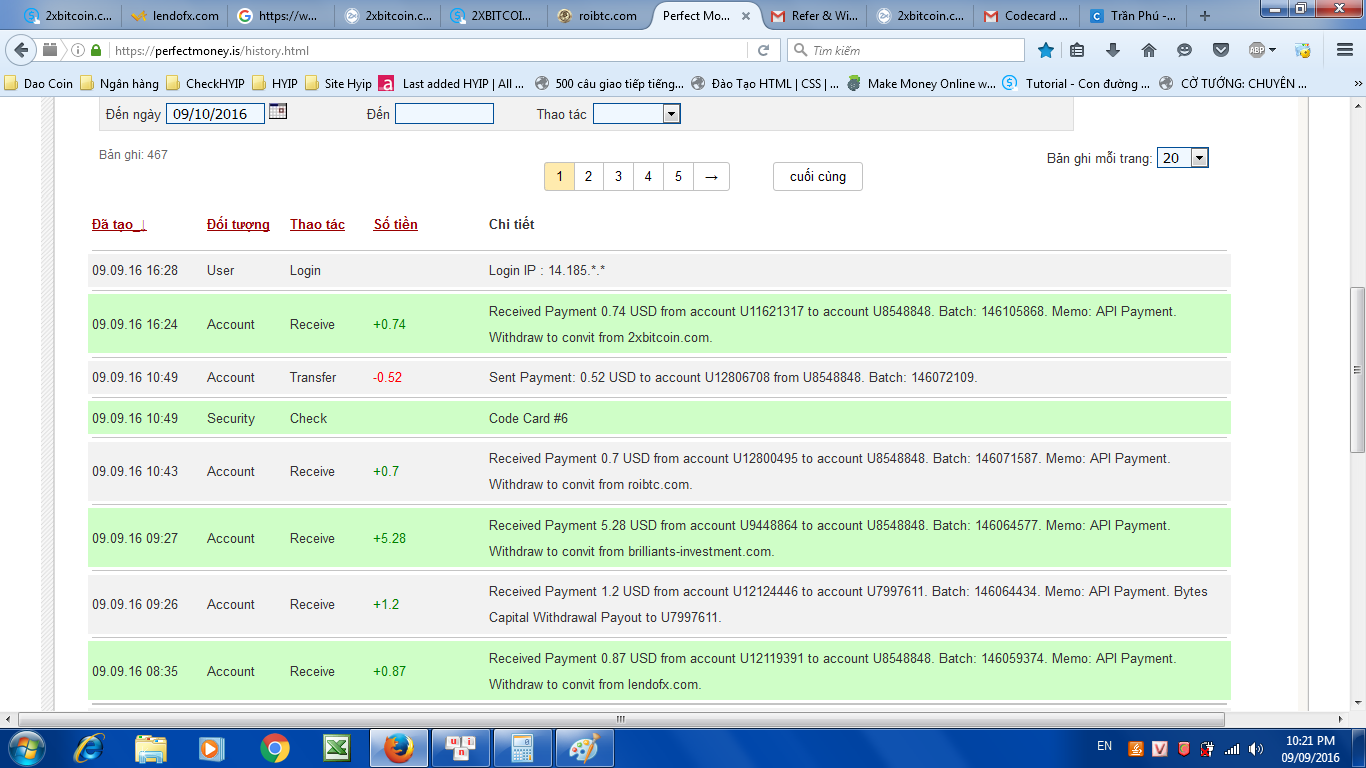The width and height of the screenshot is (1366, 768).
Task: Sort by the Số tiền column header
Action: pos(396,224)
